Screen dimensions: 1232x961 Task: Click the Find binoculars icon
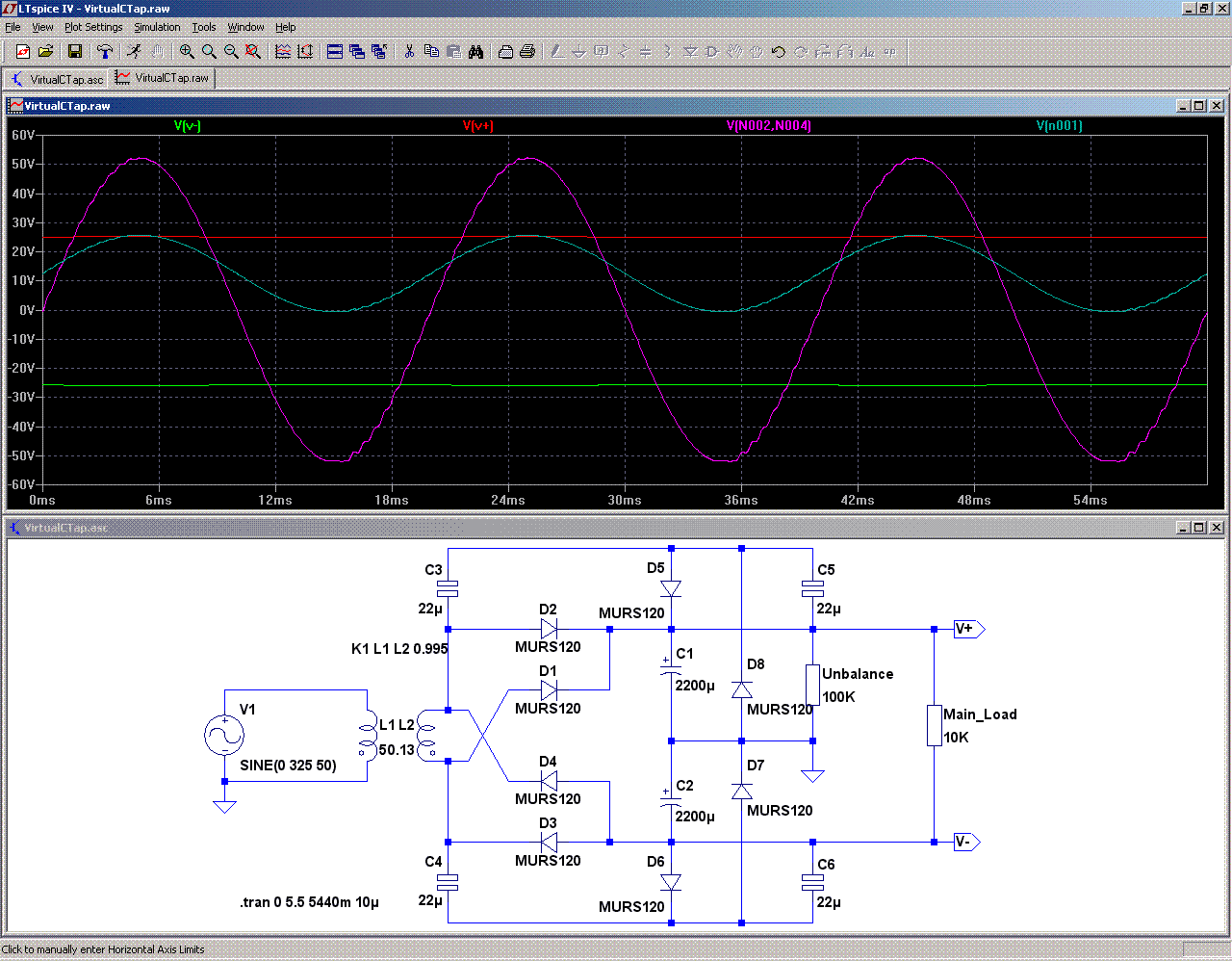(475, 52)
